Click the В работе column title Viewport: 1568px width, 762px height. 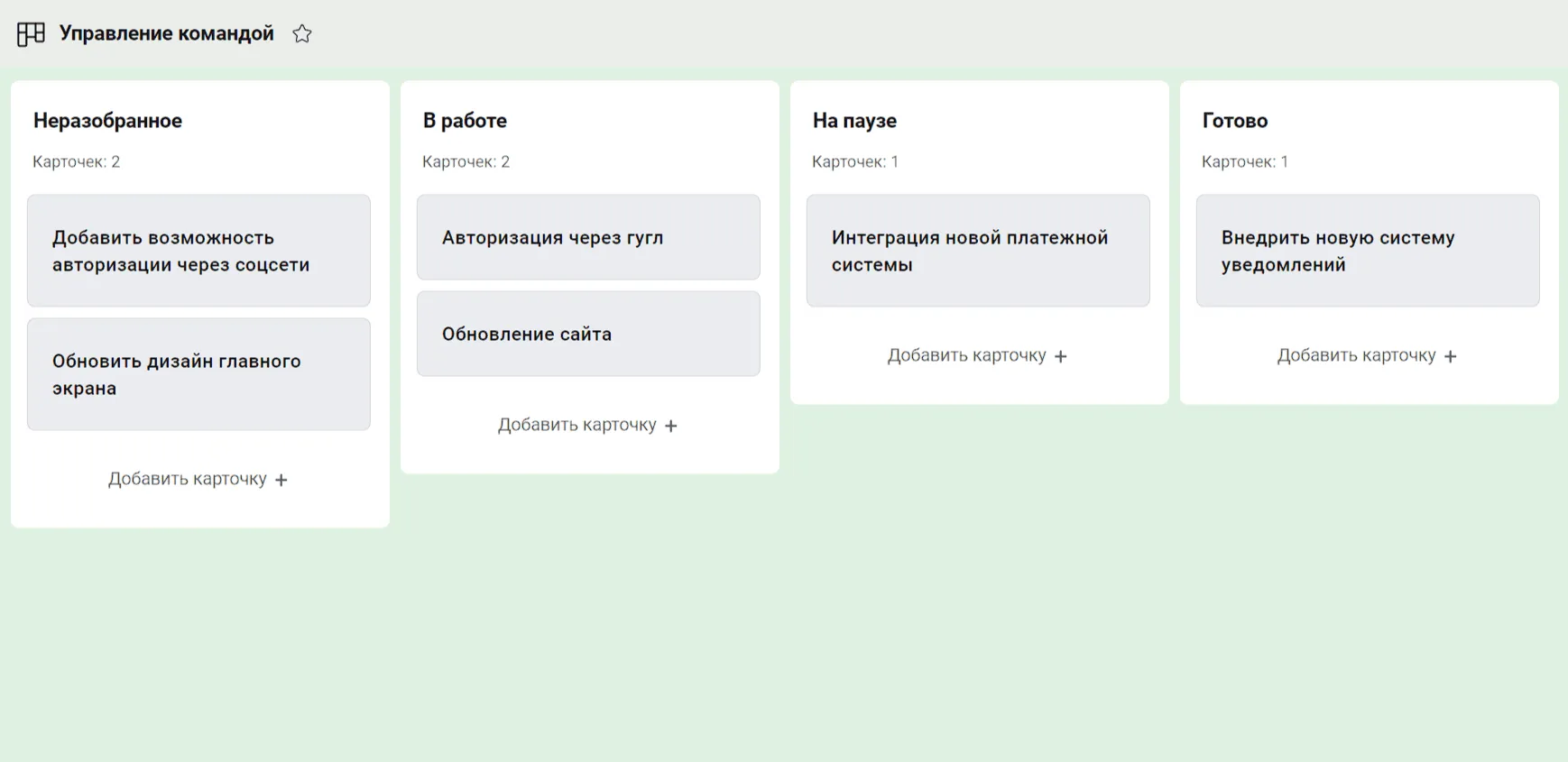click(465, 121)
